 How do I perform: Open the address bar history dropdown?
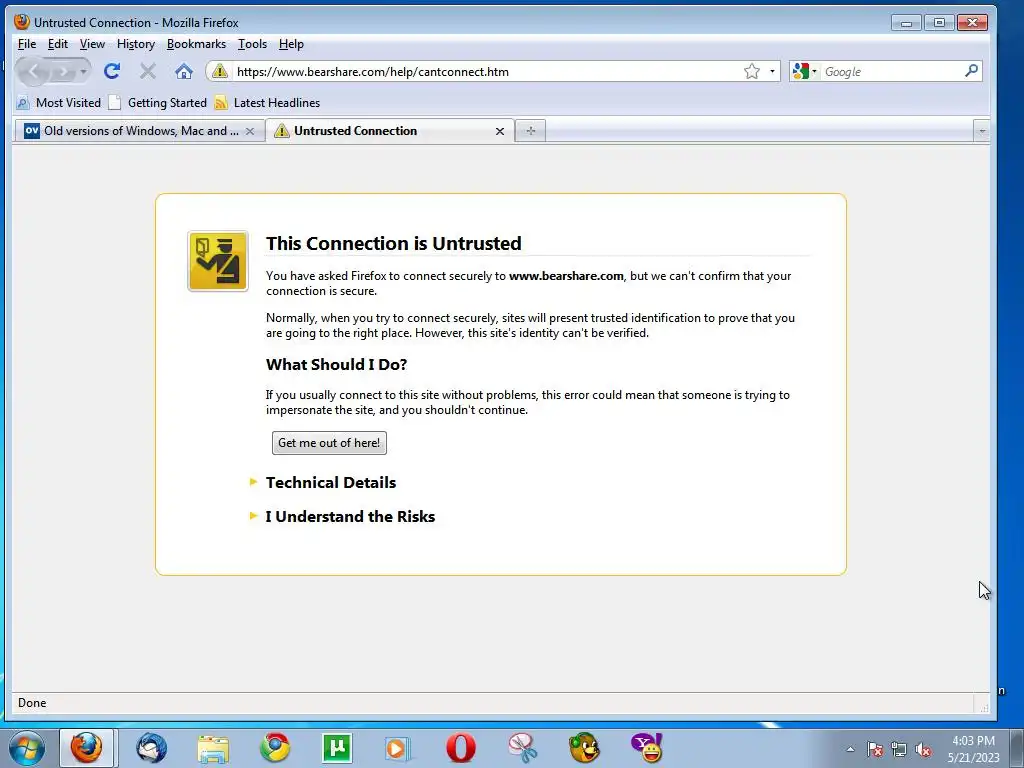coord(772,71)
